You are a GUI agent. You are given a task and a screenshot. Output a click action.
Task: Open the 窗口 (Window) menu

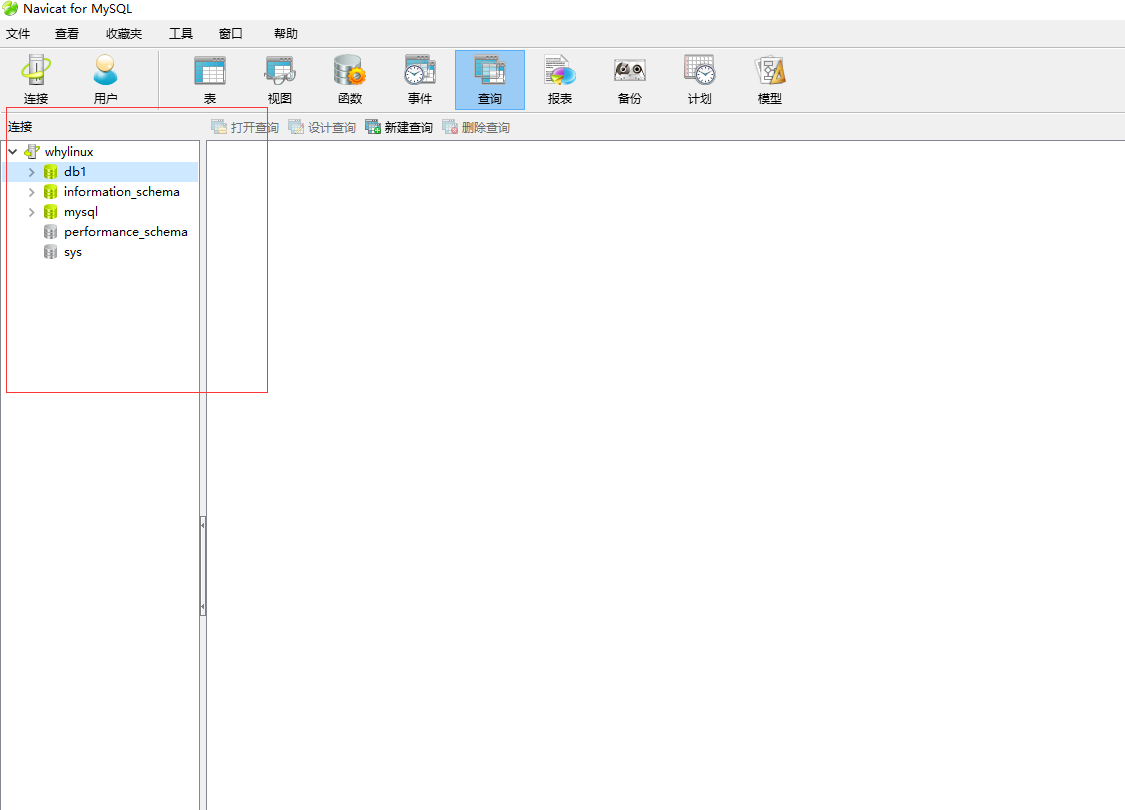point(231,34)
